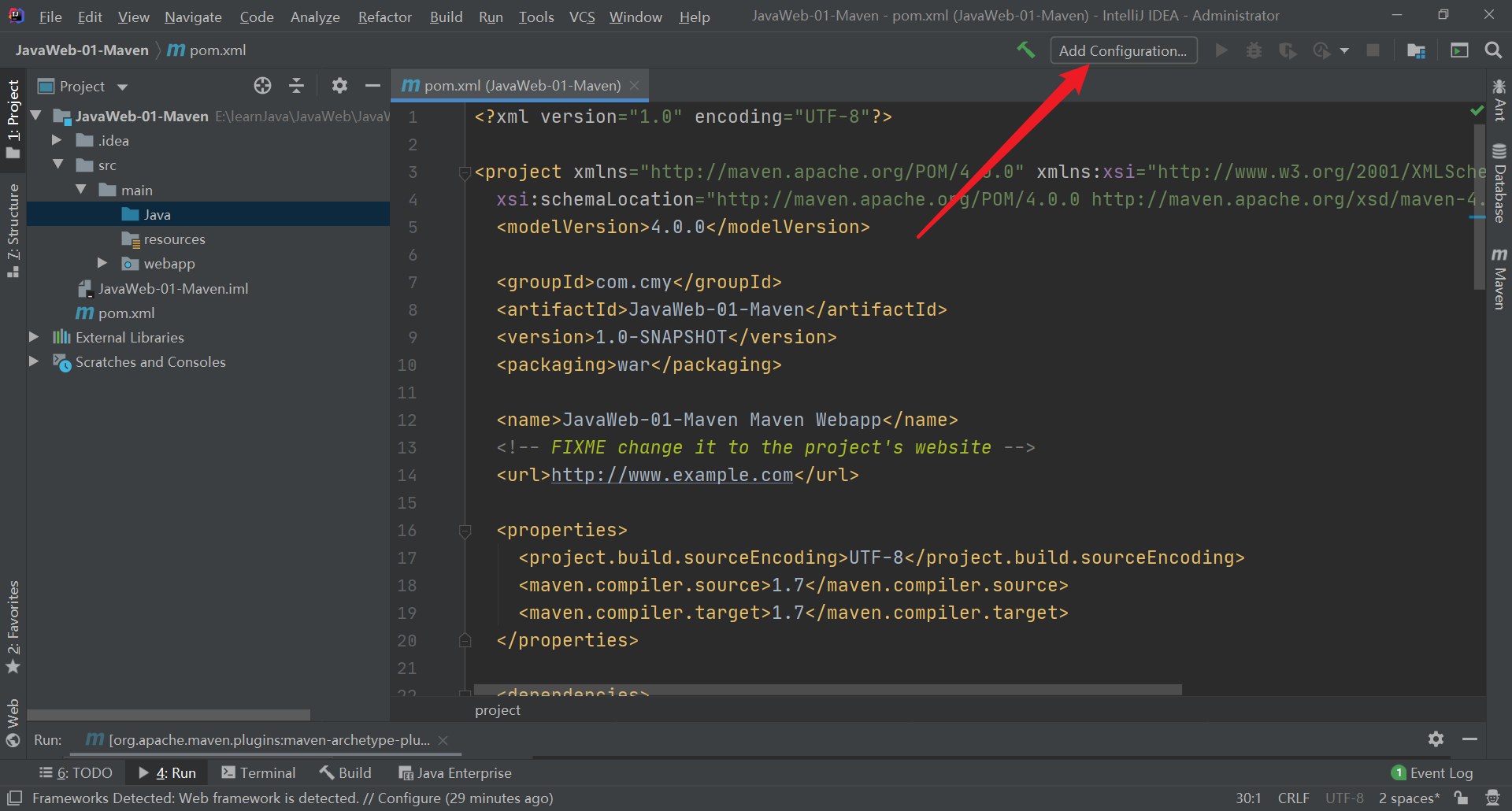Viewport: 1512px width, 811px height.
Task: Open the Analyze menu
Action: click(315, 17)
